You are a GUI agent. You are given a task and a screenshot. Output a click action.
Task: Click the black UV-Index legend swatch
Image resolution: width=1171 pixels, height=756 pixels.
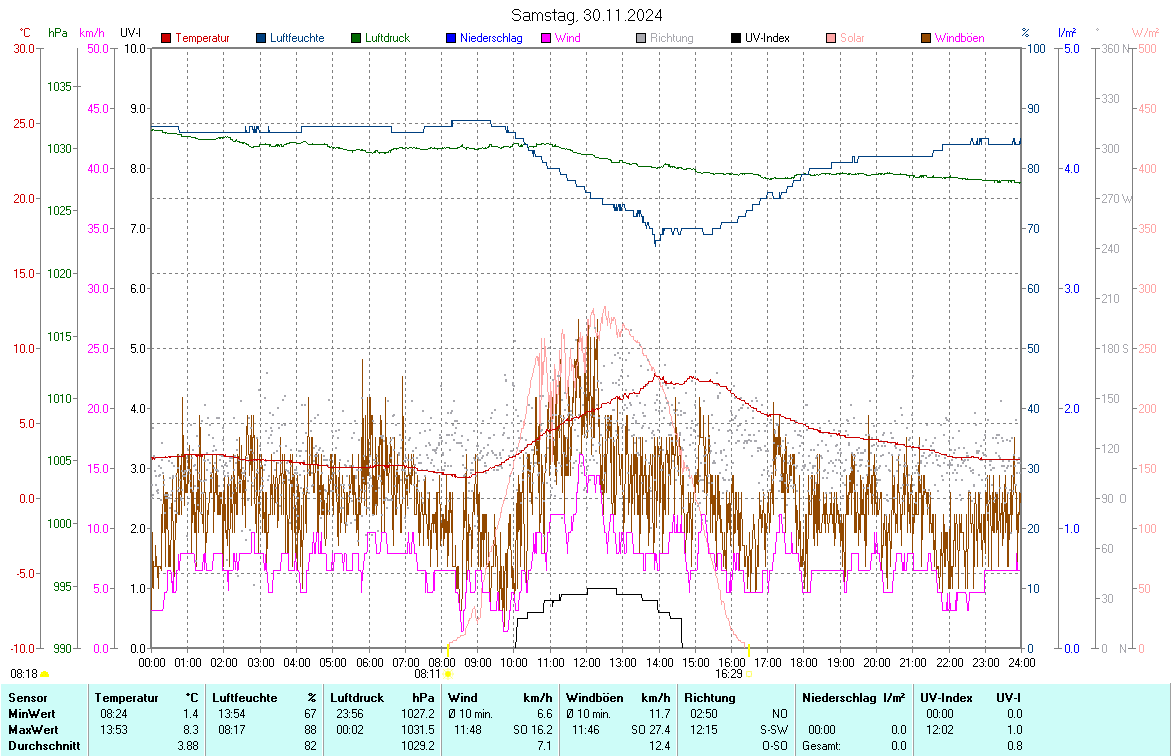coord(736,38)
